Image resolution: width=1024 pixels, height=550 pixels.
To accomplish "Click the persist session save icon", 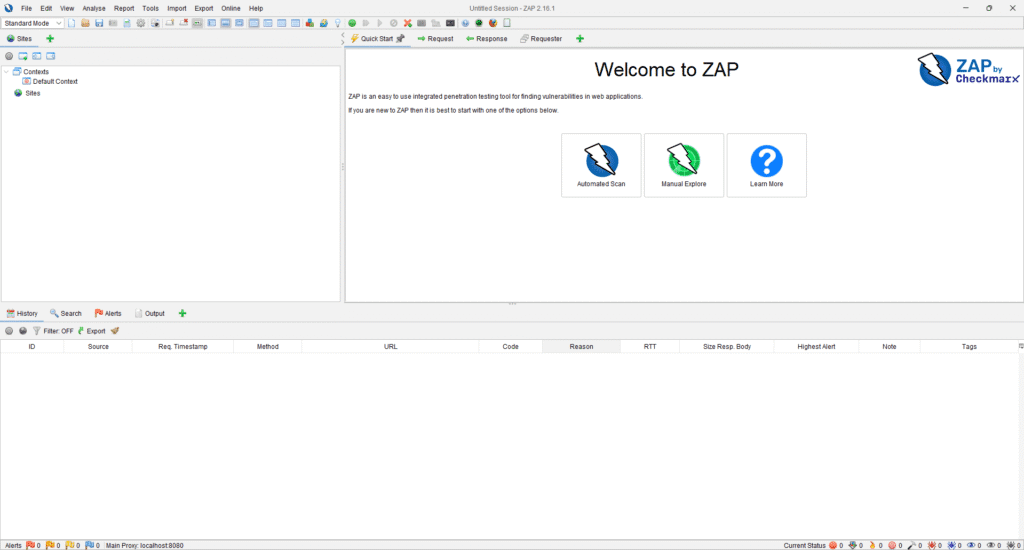I will pyautogui.click(x=99, y=23).
